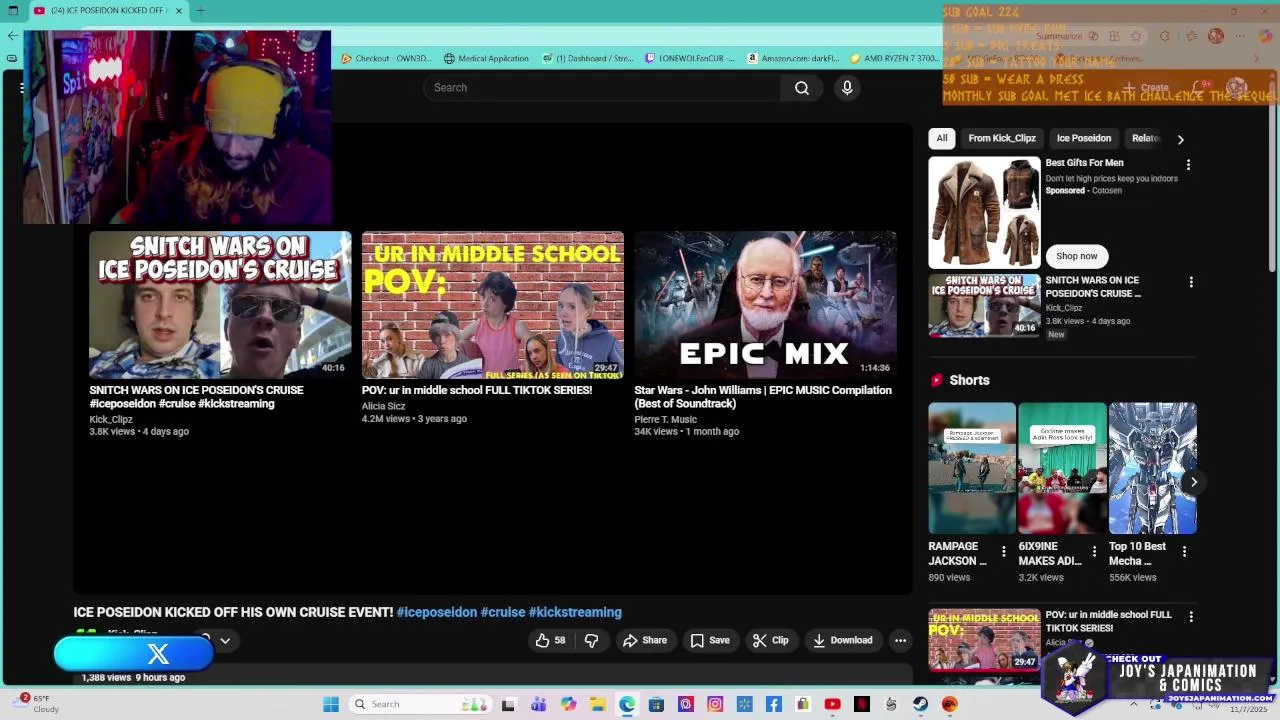Open Microsoft Teams taskbar icon
Screen dimensions: 1280x720
538,704
